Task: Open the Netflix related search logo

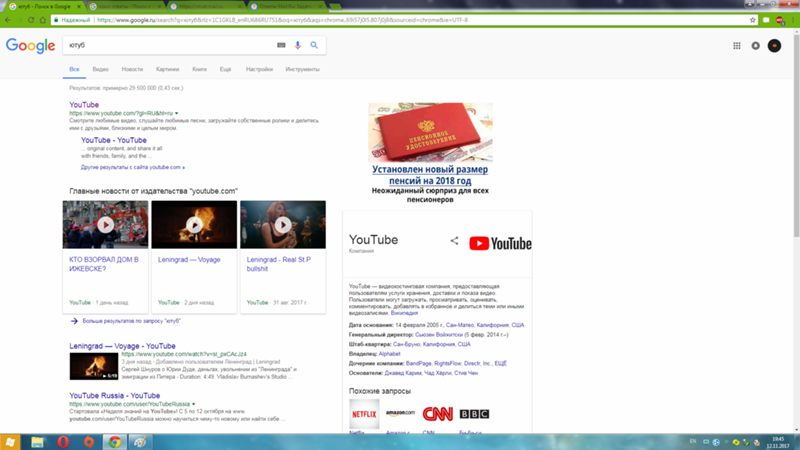Action: pyautogui.click(x=364, y=414)
